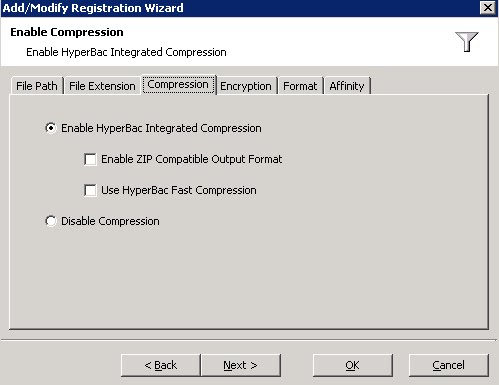
Task: Open the File Extension tab
Action: click(102, 86)
